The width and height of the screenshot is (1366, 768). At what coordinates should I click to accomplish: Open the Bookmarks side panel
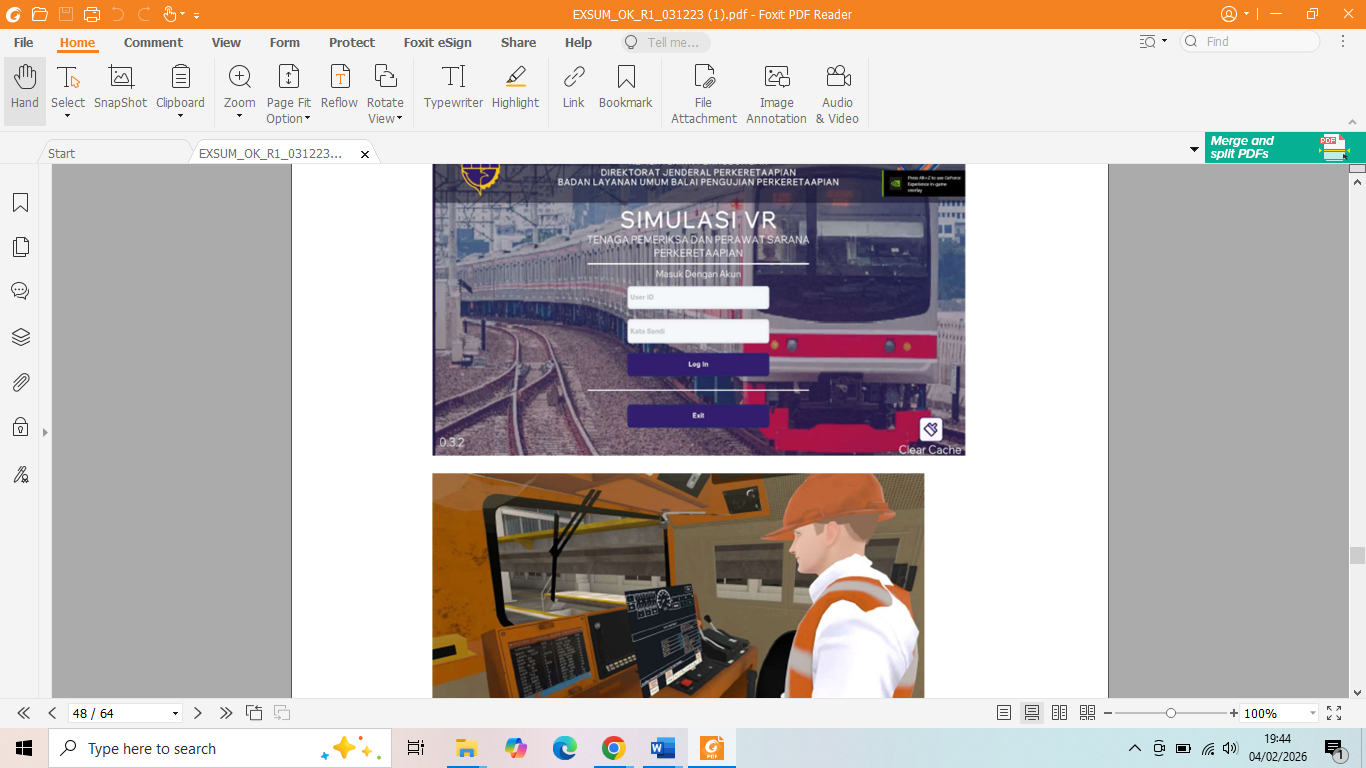(20, 203)
